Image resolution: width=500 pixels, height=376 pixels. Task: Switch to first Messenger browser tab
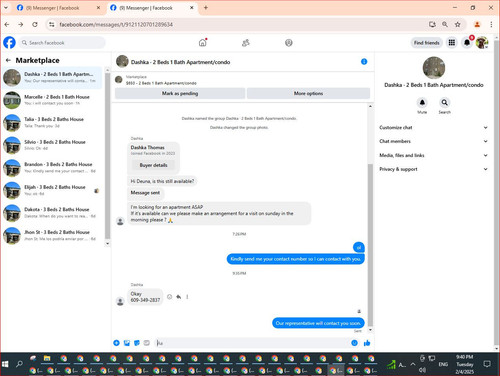coord(58,8)
